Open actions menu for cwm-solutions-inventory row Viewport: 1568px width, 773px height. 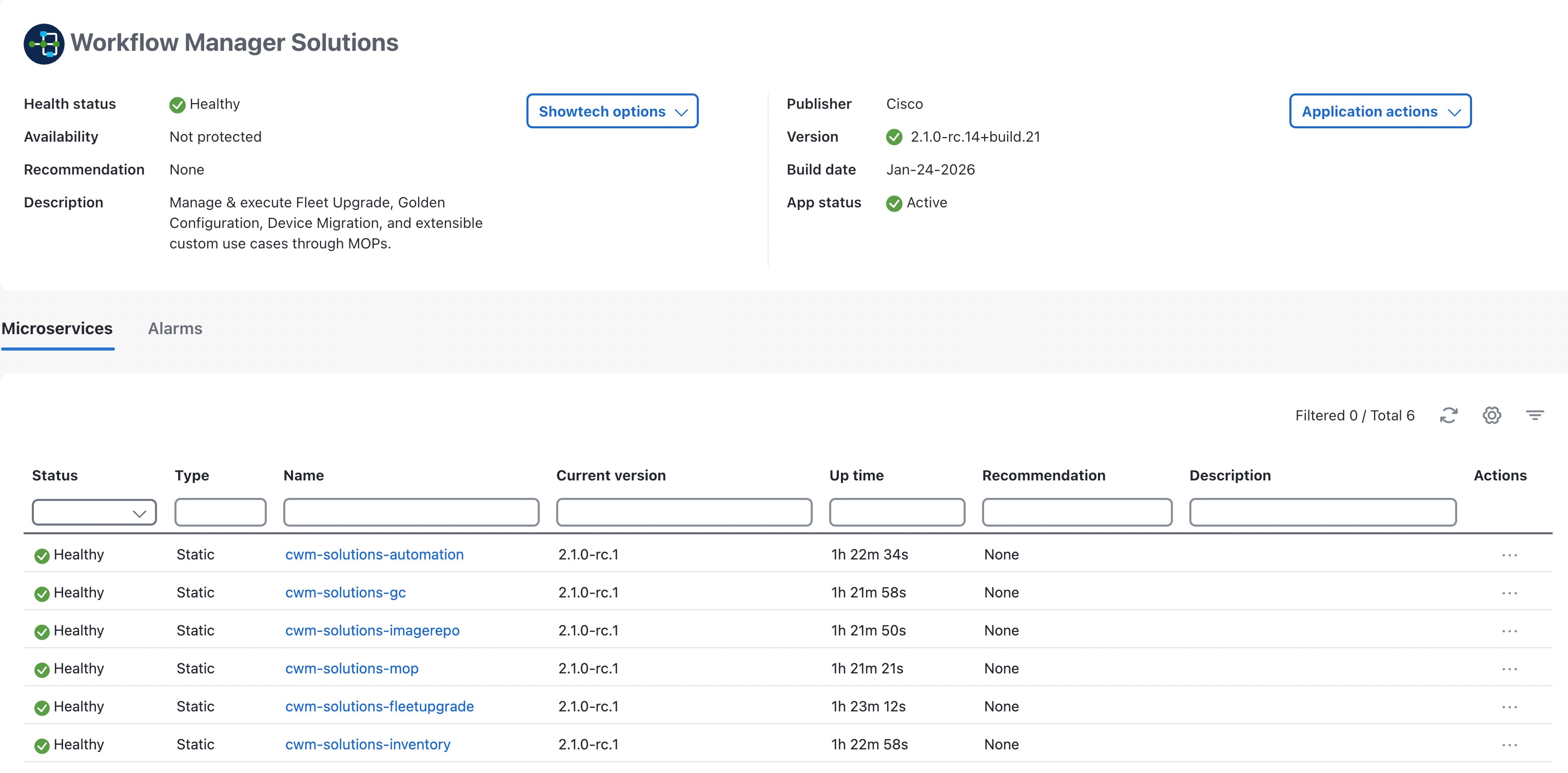[1509, 745]
